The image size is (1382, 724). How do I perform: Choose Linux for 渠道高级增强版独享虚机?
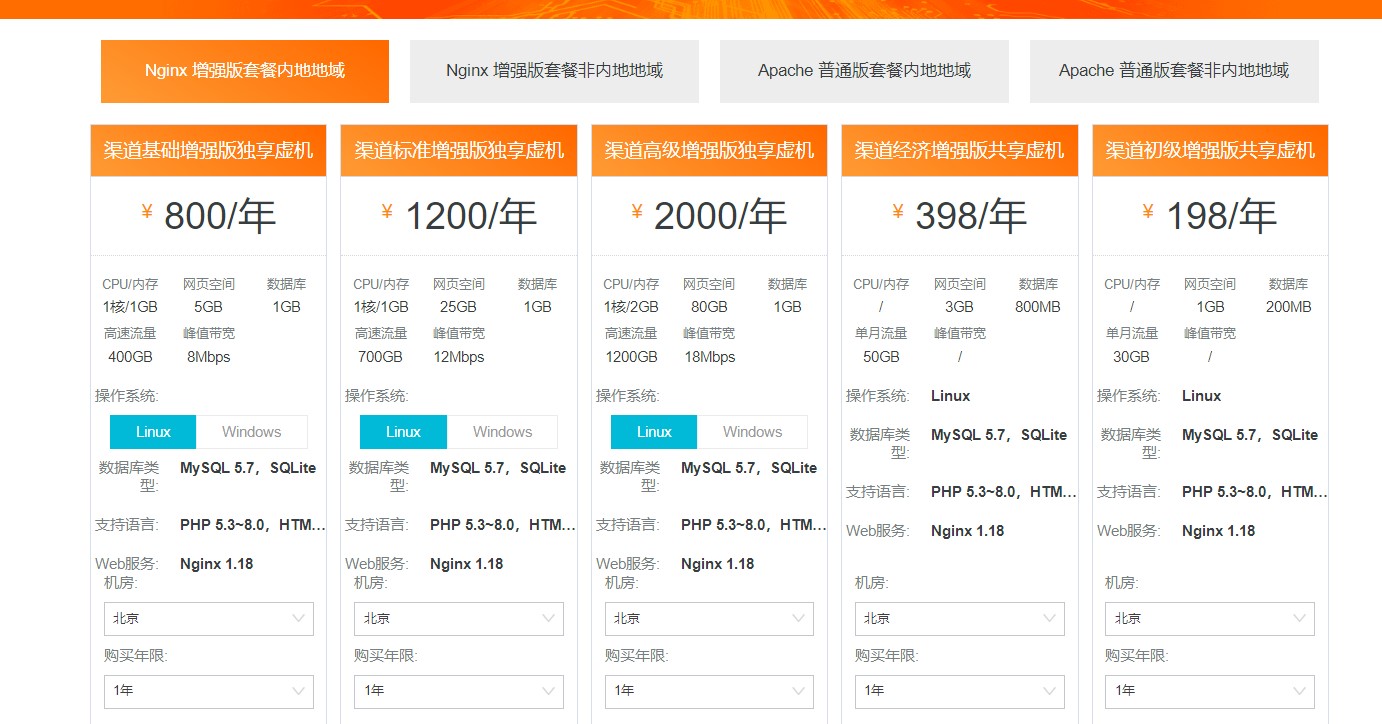coord(654,432)
